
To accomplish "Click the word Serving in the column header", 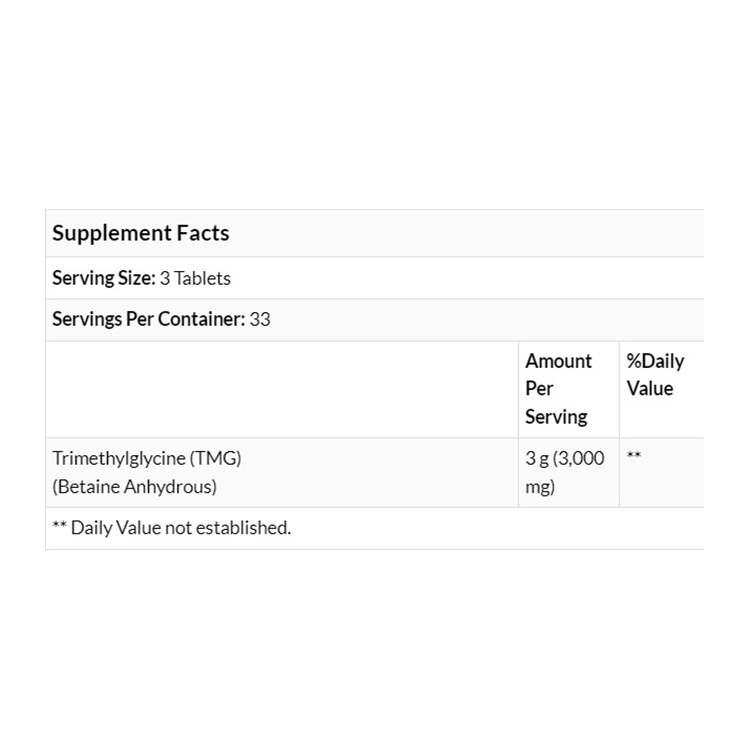I will (x=556, y=416).
